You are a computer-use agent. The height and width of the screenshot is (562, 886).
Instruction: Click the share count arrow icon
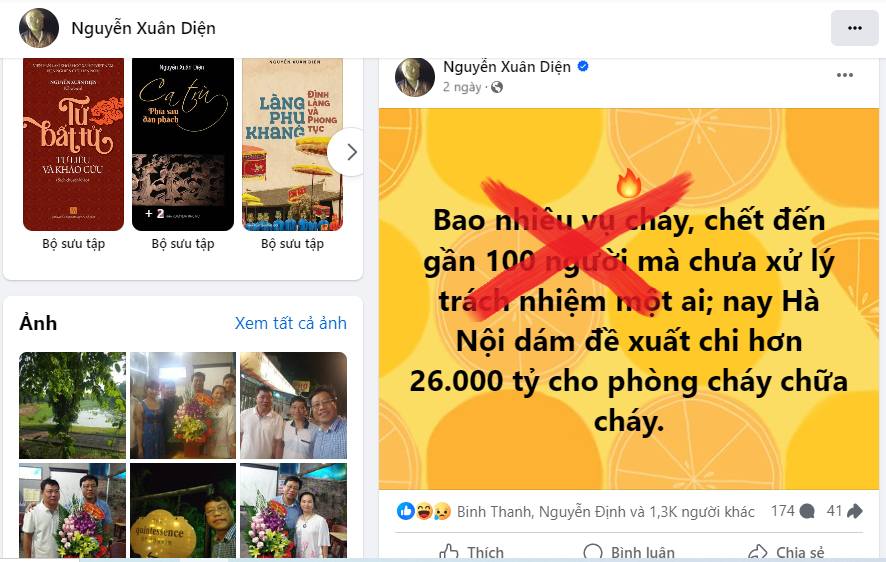pos(854,511)
